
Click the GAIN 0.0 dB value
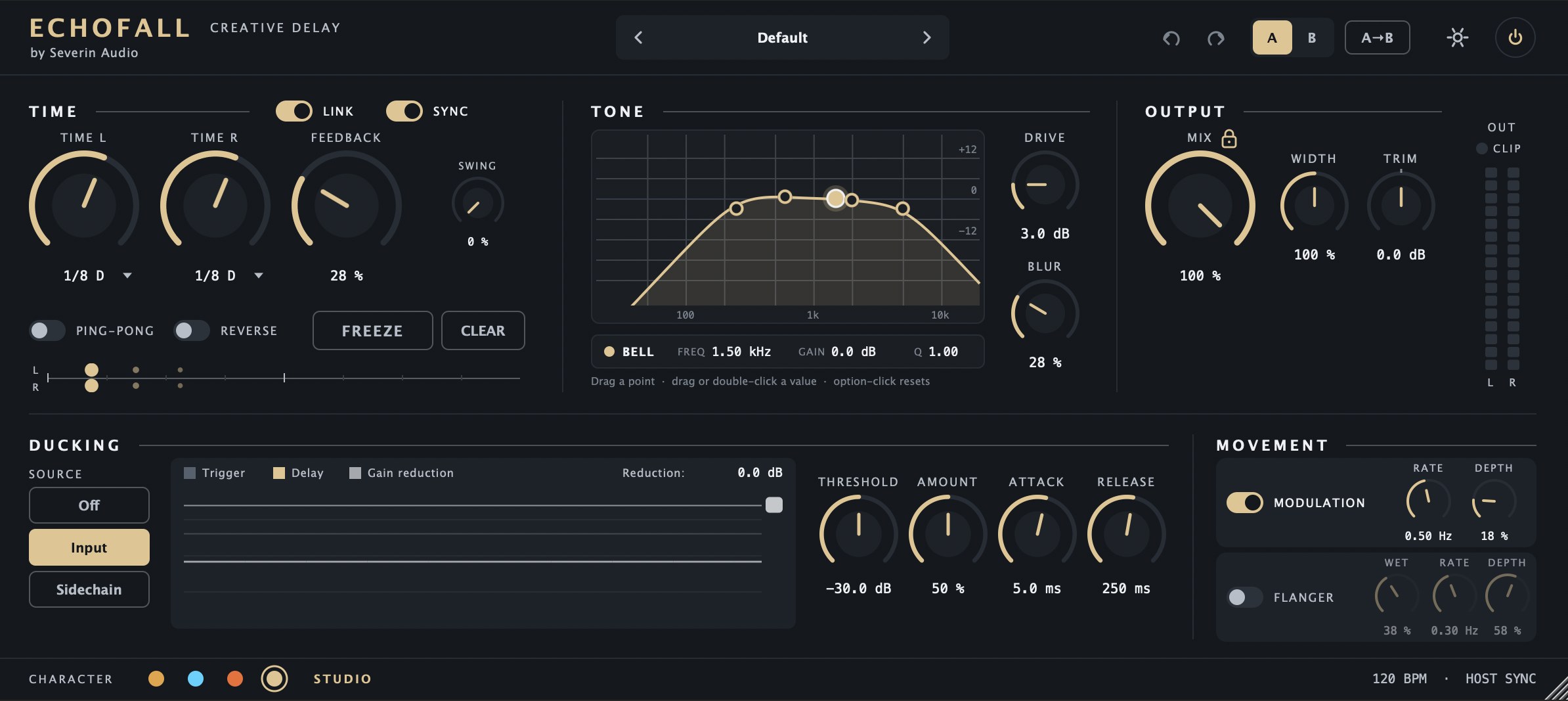(x=854, y=351)
